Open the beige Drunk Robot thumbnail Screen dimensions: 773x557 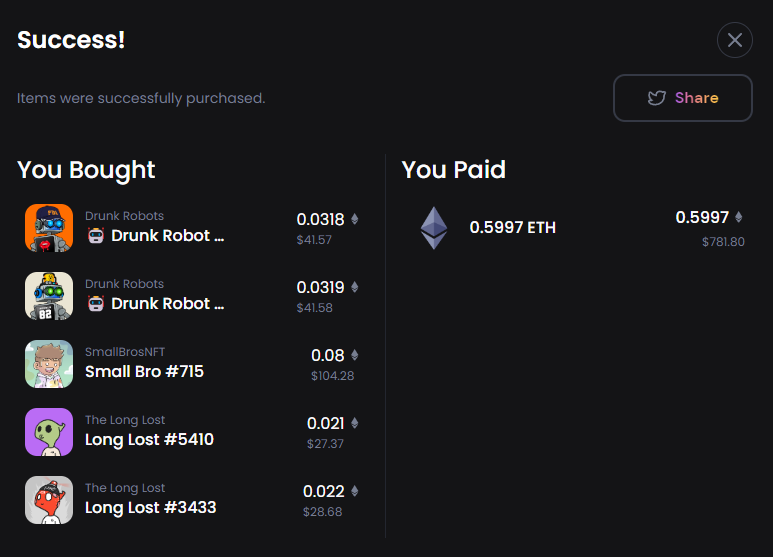point(49,296)
